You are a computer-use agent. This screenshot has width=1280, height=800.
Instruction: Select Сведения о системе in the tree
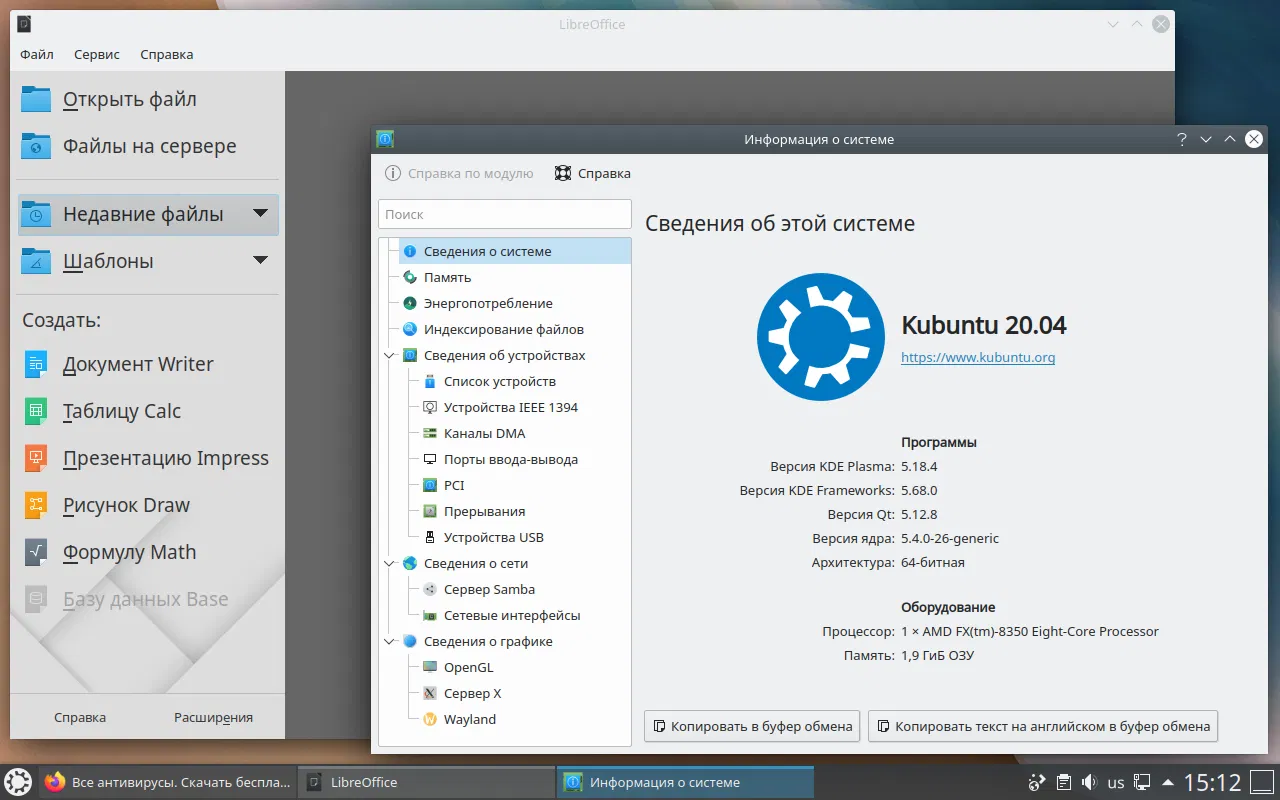[x=515, y=251]
